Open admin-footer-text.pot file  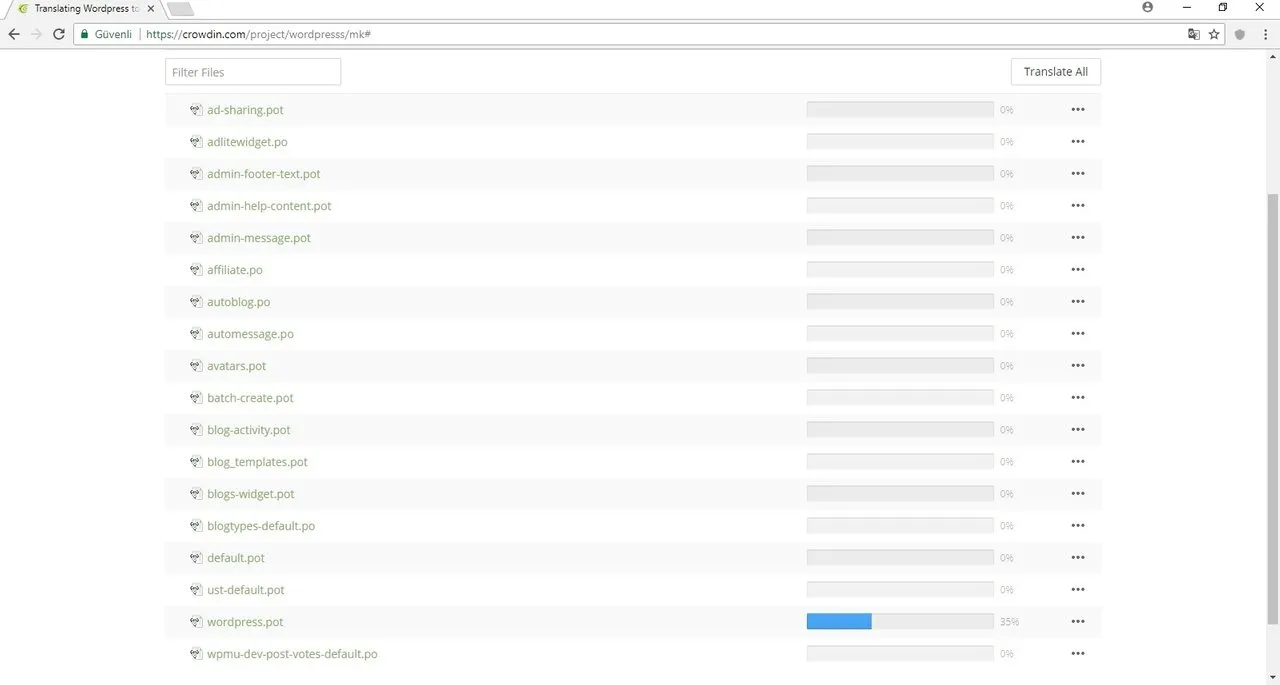point(264,174)
